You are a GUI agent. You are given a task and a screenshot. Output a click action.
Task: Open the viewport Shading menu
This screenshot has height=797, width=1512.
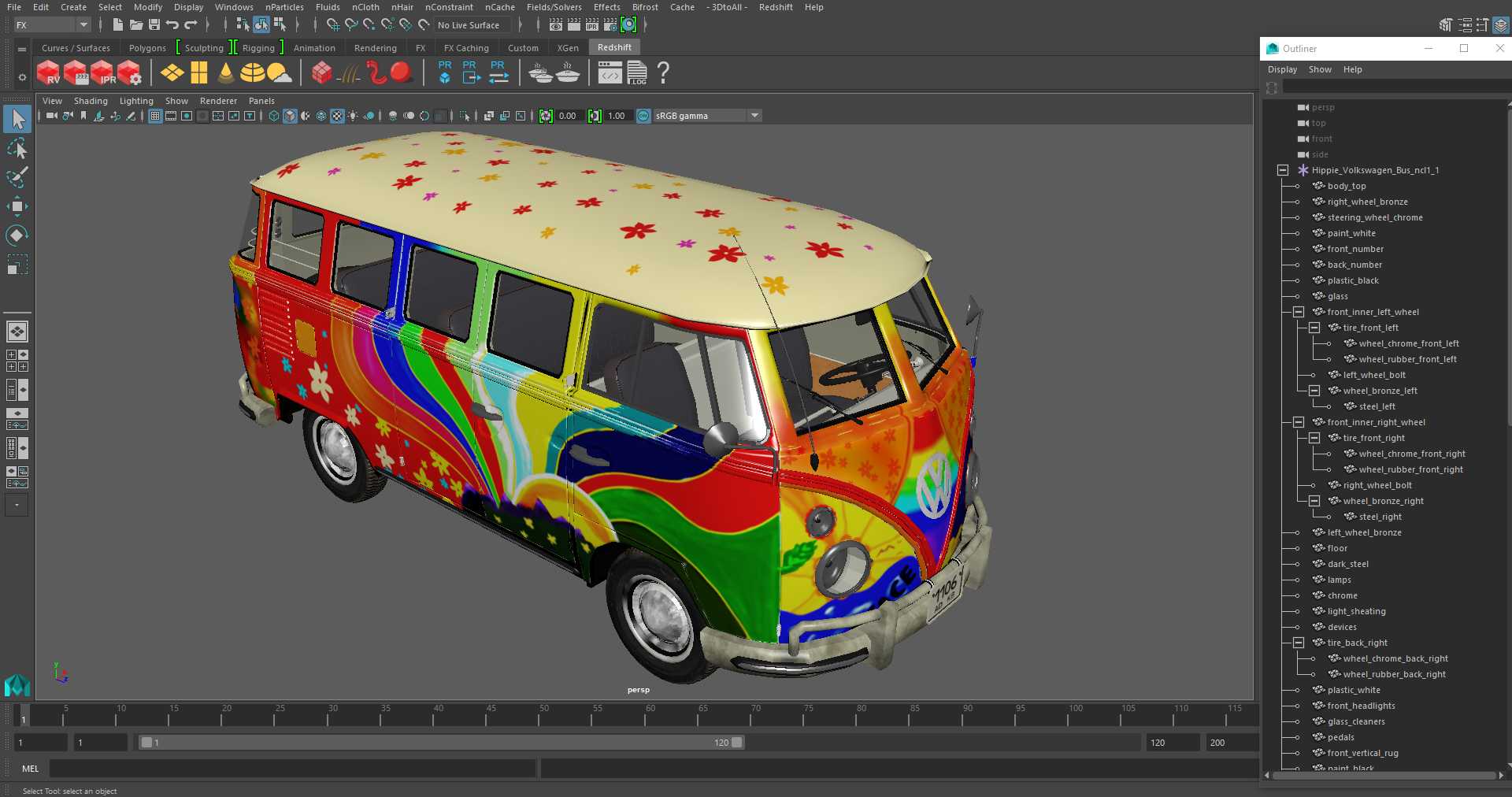[91, 101]
